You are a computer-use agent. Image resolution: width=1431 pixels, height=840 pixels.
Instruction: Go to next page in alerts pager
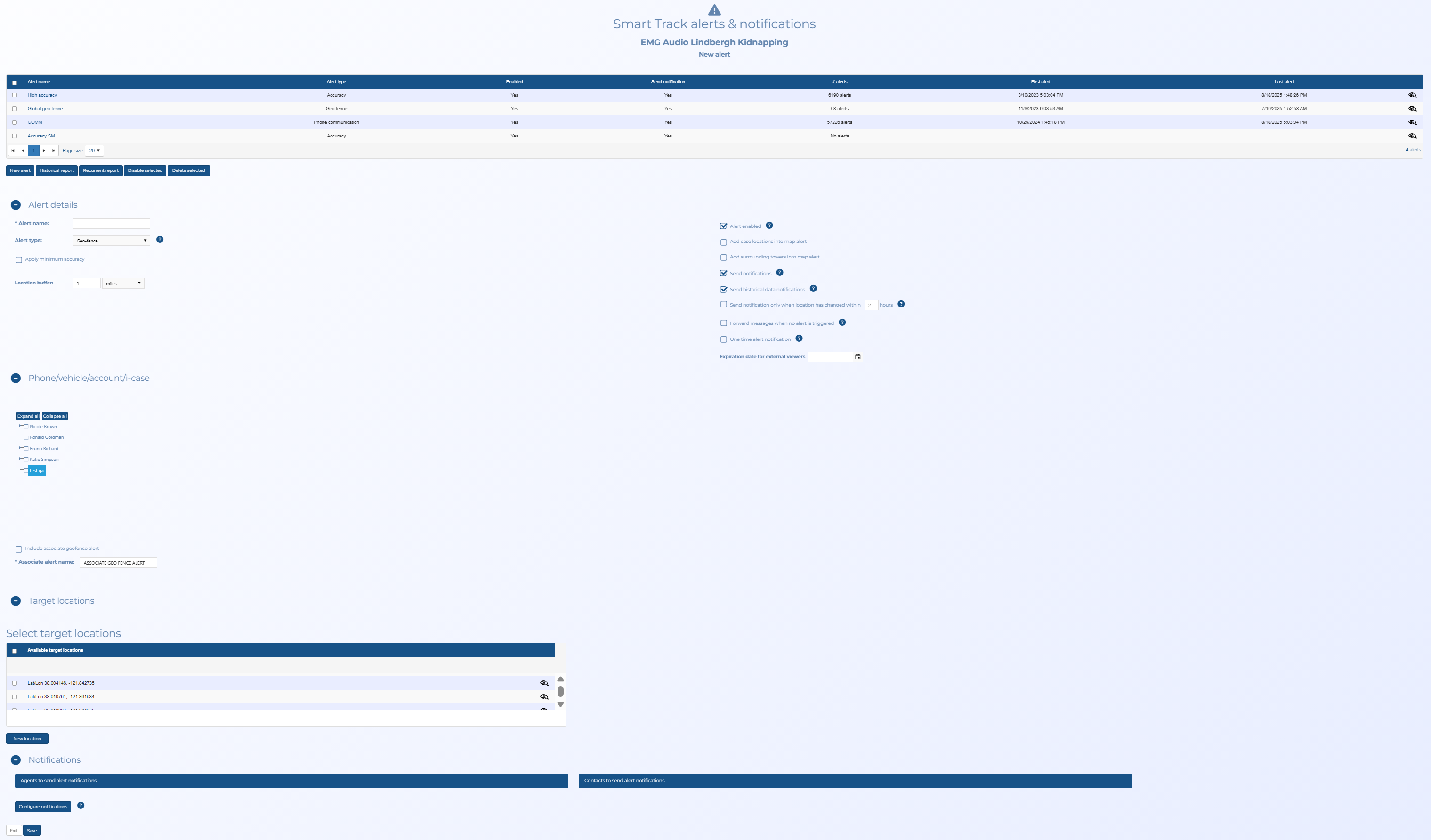click(x=44, y=151)
